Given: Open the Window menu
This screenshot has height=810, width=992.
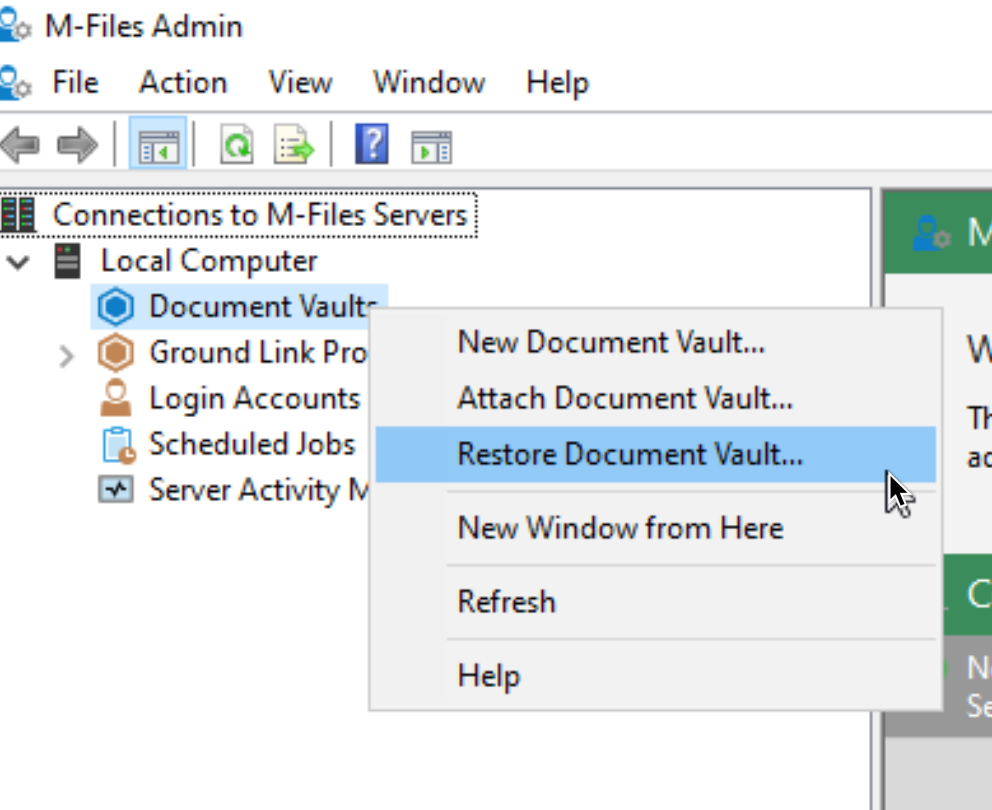Looking at the screenshot, I should (429, 83).
